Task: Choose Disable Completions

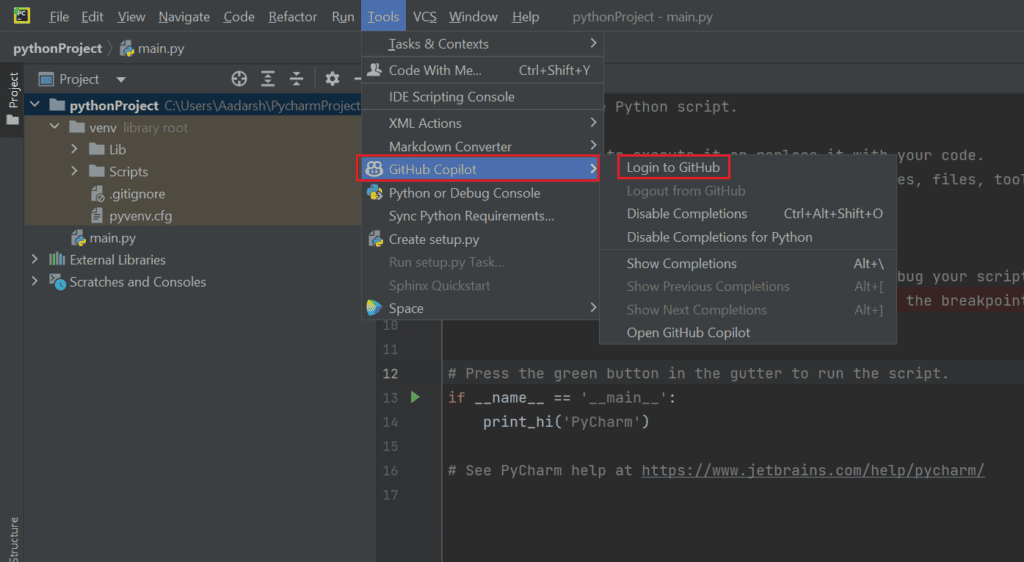Action: pos(748,213)
